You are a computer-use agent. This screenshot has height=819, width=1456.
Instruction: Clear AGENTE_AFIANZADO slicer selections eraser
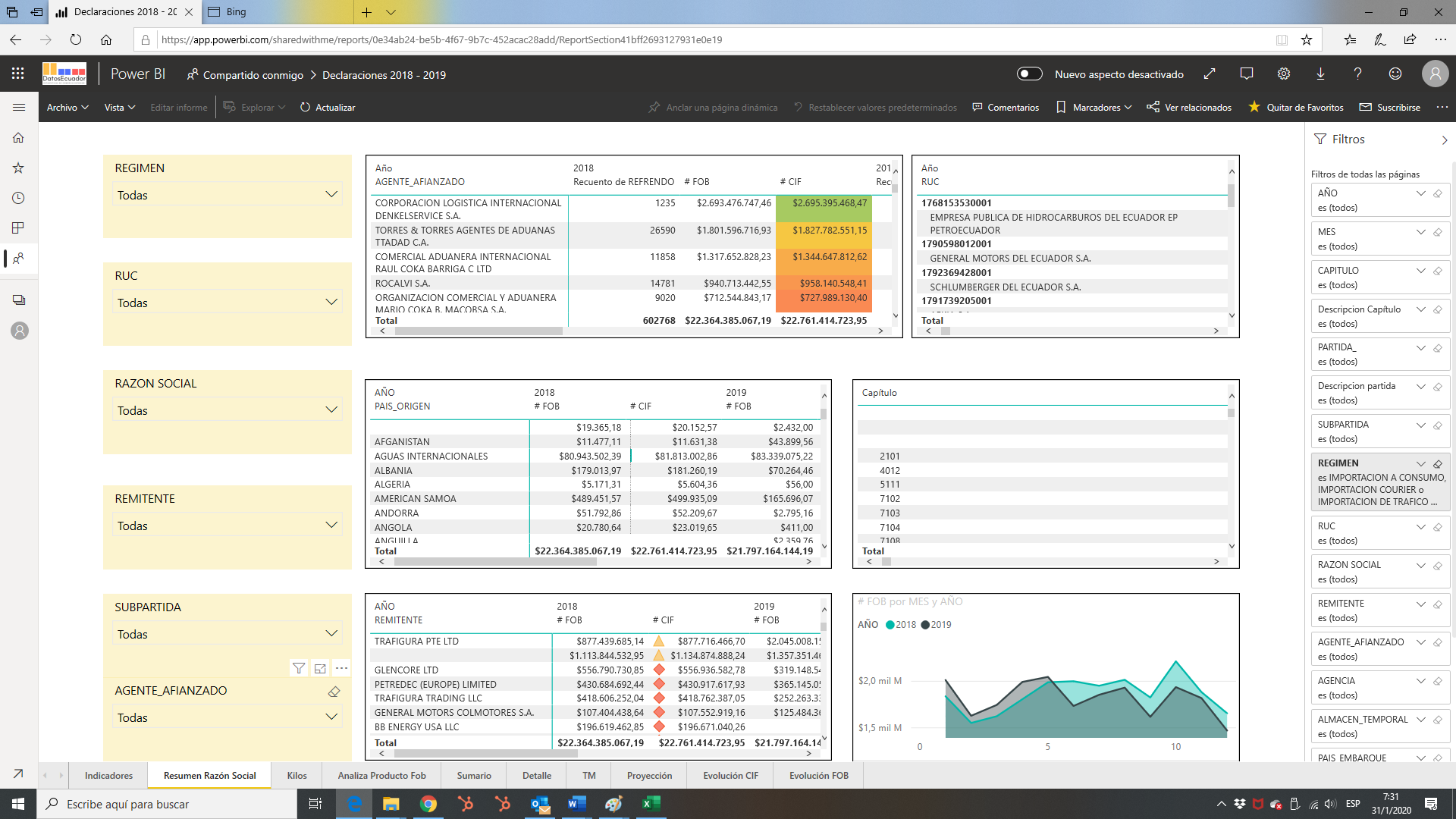(x=334, y=692)
